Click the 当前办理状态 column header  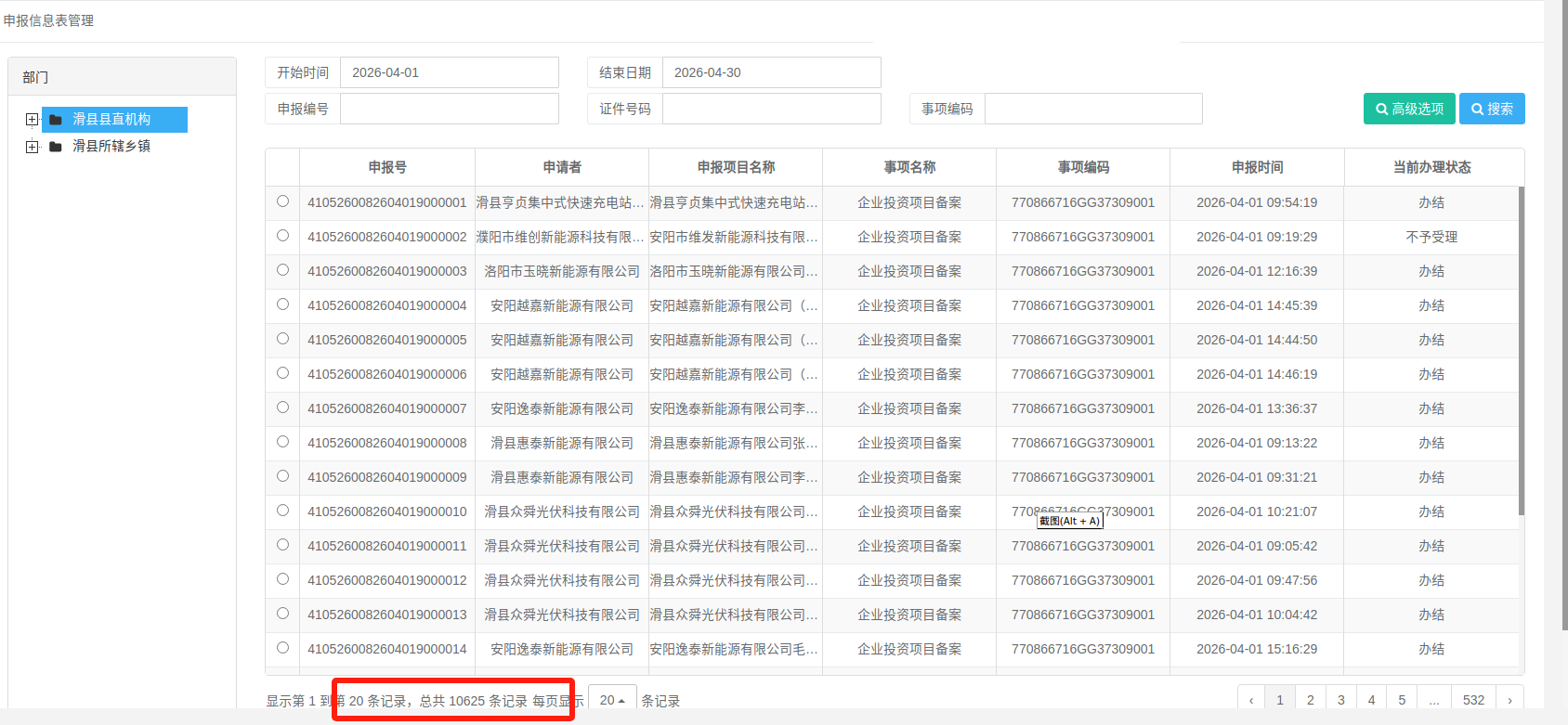tap(1431, 167)
